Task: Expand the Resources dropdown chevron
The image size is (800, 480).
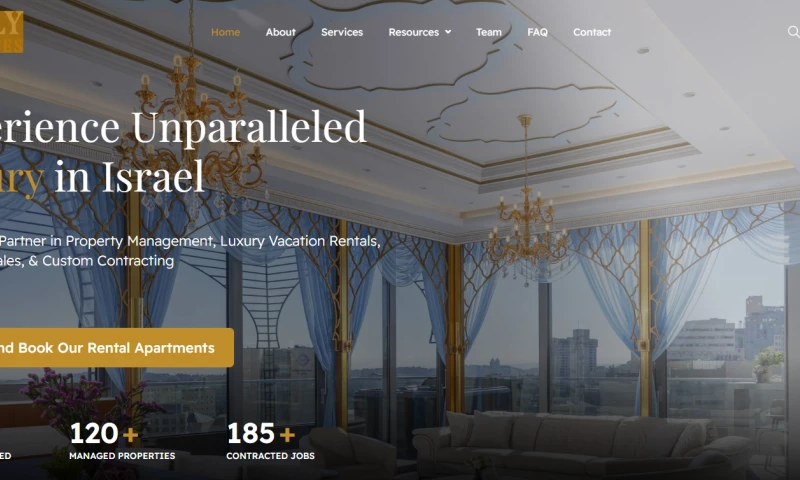Action: pyautogui.click(x=448, y=32)
